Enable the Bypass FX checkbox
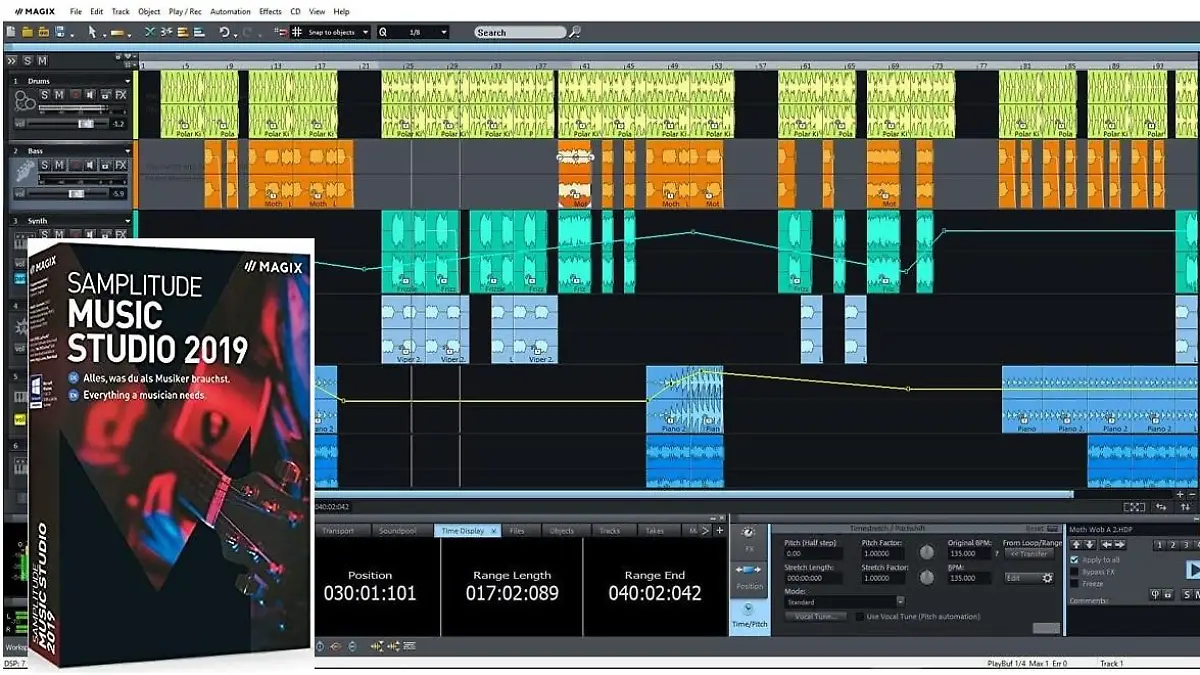Image resolution: width=1200 pixels, height=675 pixels. click(1074, 572)
